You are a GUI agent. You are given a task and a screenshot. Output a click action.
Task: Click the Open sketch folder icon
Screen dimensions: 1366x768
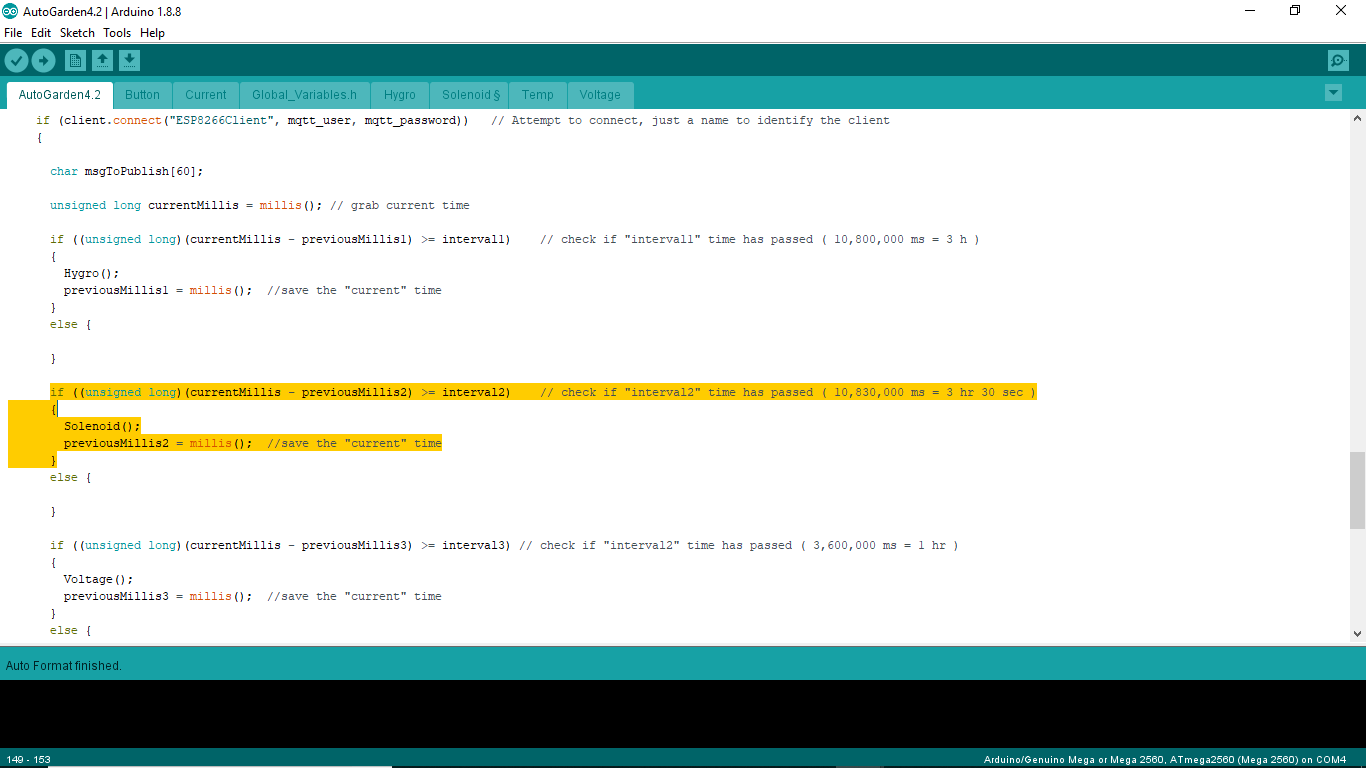(102, 60)
